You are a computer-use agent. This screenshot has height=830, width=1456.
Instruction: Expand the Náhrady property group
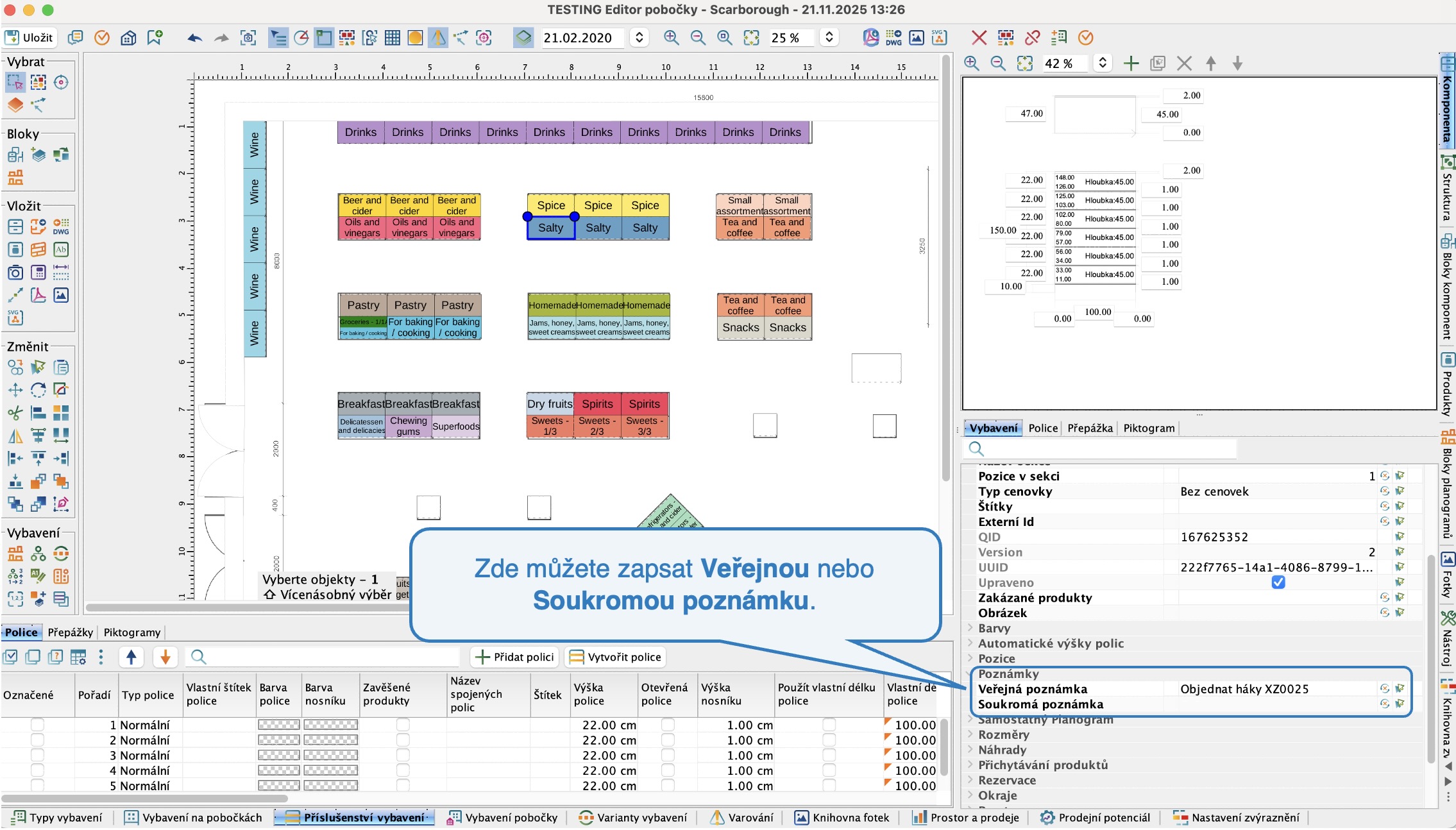click(x=970, y=750)
